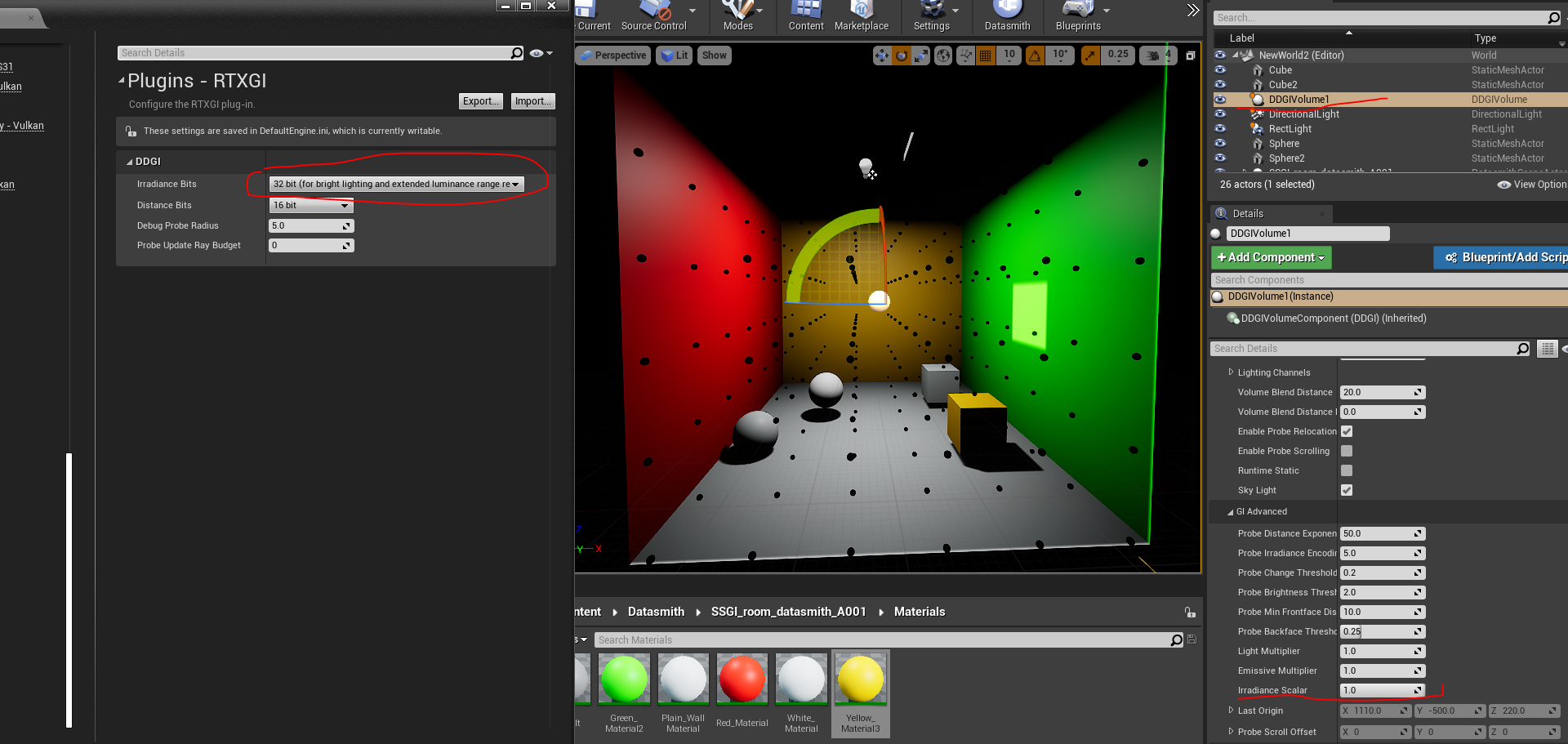Screen dimensions: 1568x744
Task: Click the Export button in RTXGI settings
Action: [x=480, y=101]
